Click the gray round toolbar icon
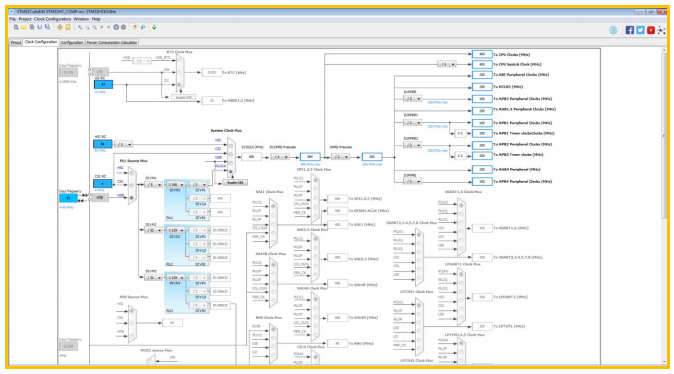This screenshot has height=374, width=674. click(123, 28)
